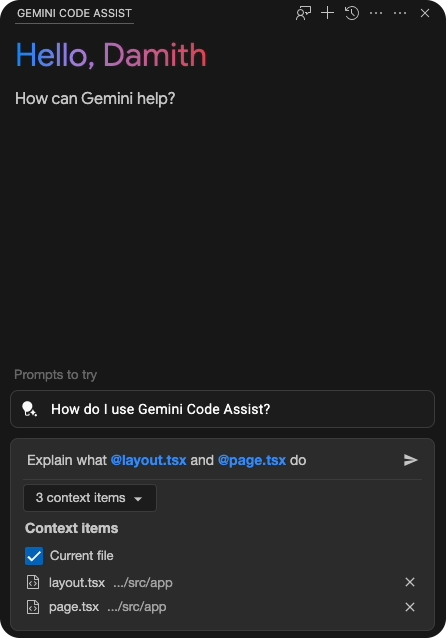
Task: Send the prompt with arrow icon
Action: coord(410,460)
